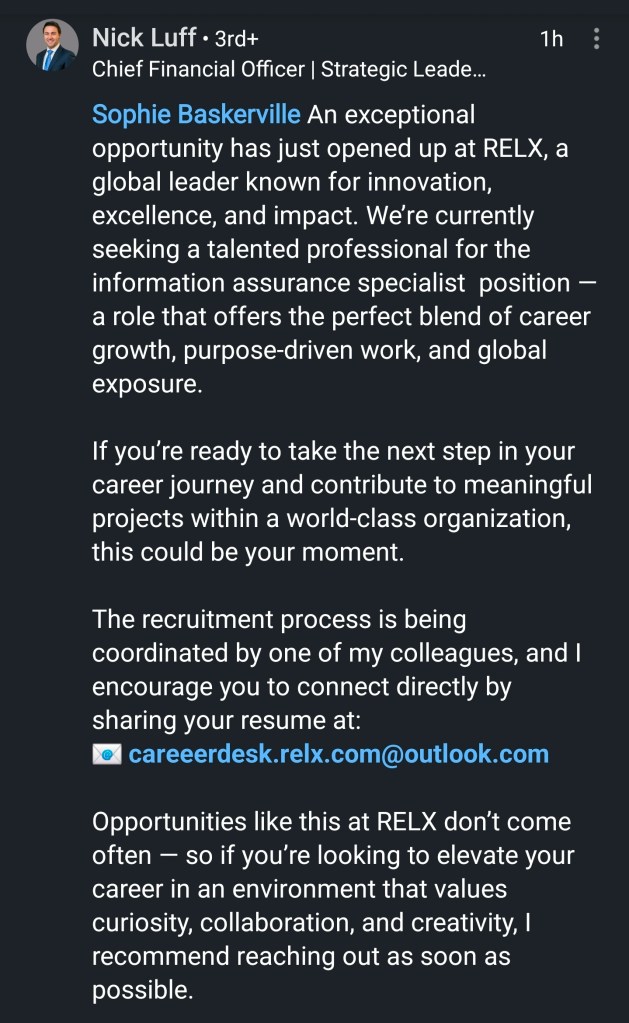
Task: Click Nick Luff's profile photo
Action: coord(51,46)
